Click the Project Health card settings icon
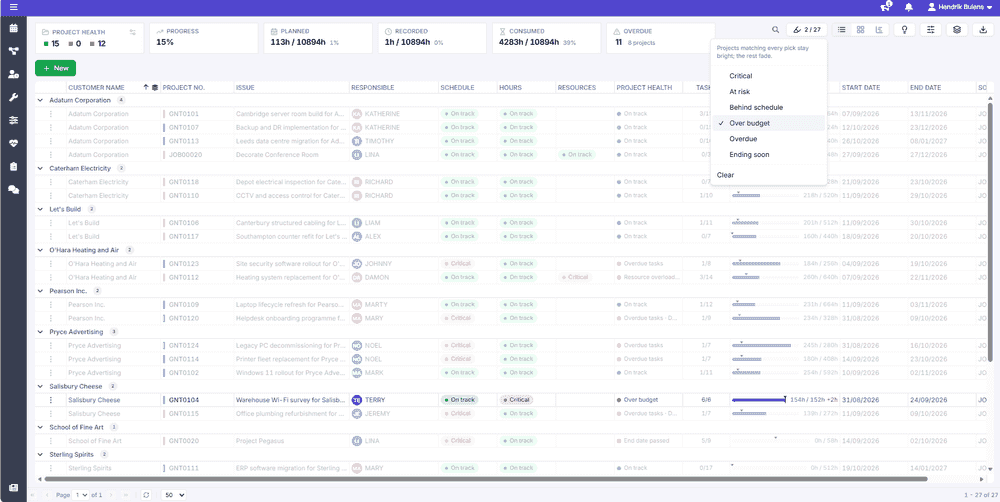This screenshot has height=502, width=1000. point(133,31)
